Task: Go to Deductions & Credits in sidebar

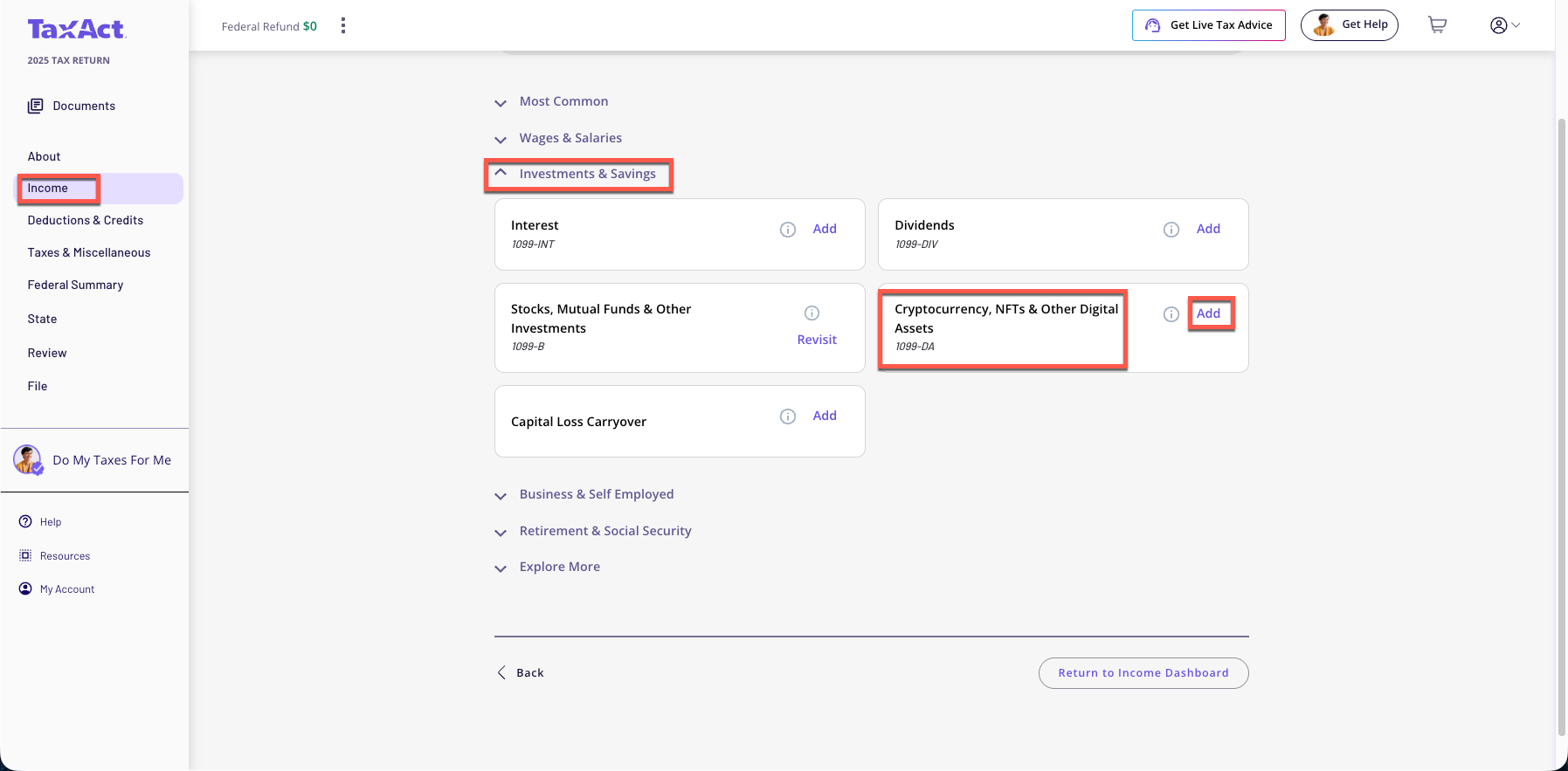Action: [x=85, y=220]
